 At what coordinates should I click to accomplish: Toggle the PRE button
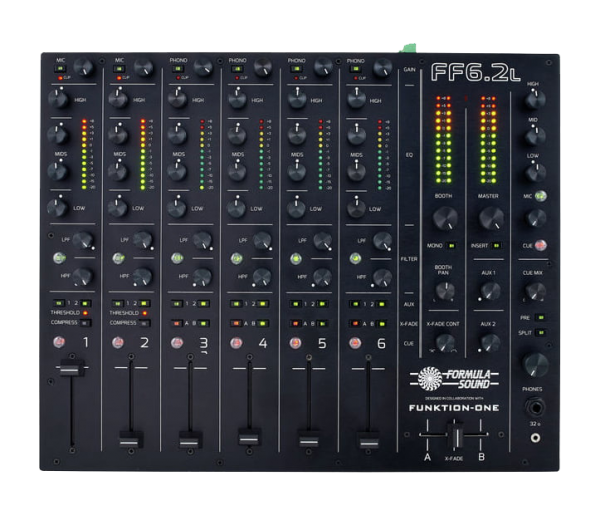click(x=541, y=317)
